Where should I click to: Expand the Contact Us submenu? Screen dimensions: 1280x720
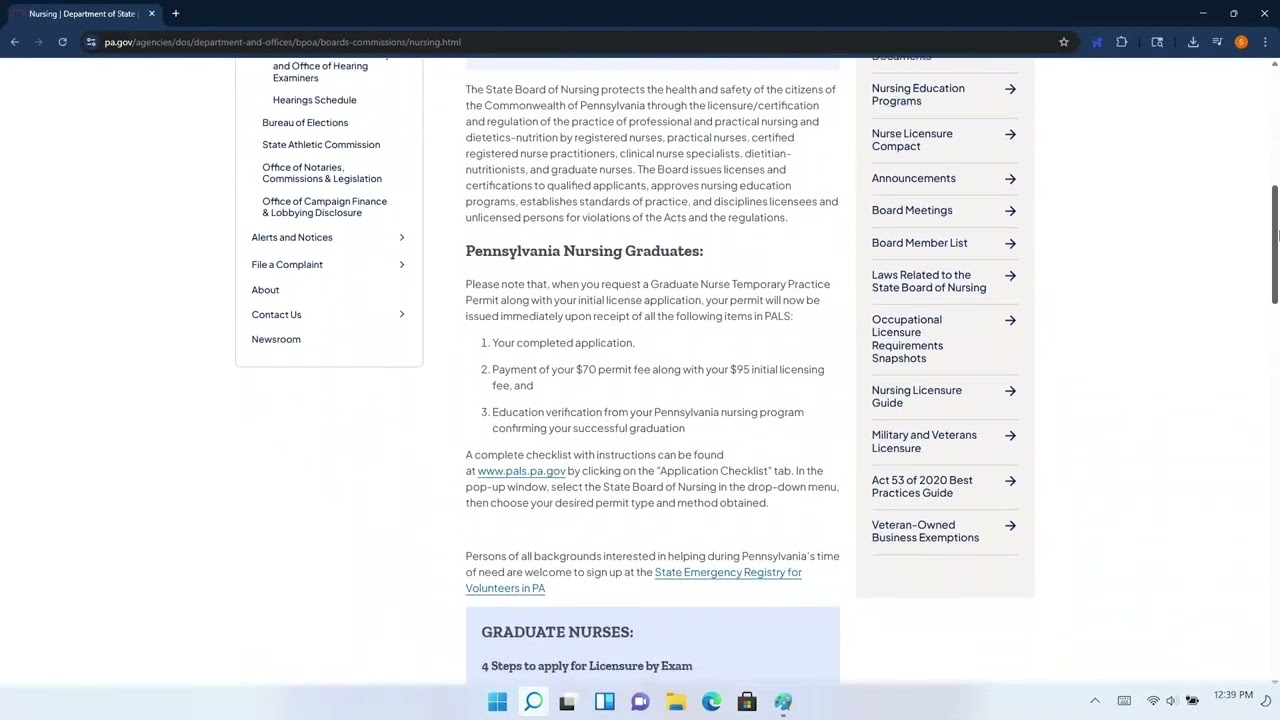pyautogui.click(x=402, y=314)
